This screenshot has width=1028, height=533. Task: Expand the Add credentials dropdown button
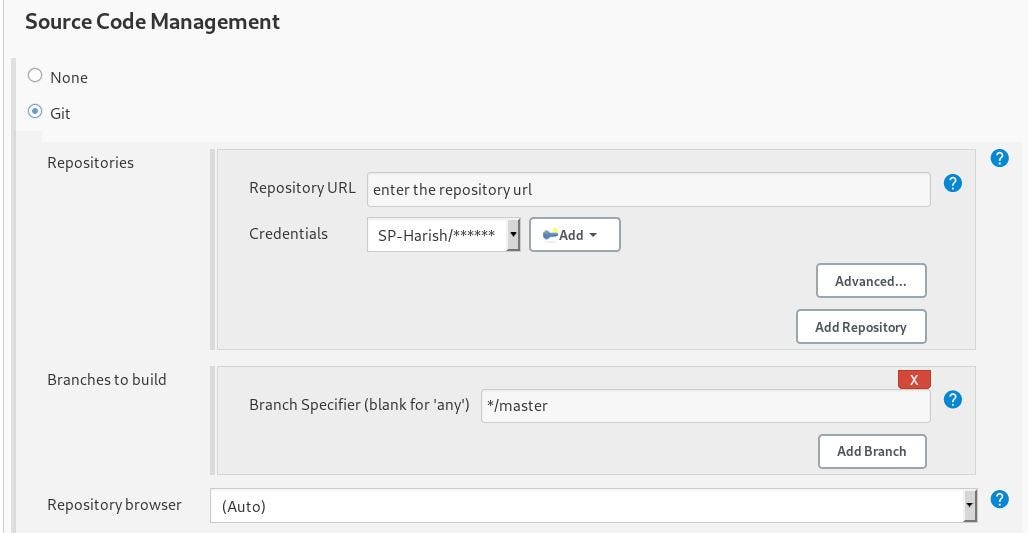coord(574,235)
